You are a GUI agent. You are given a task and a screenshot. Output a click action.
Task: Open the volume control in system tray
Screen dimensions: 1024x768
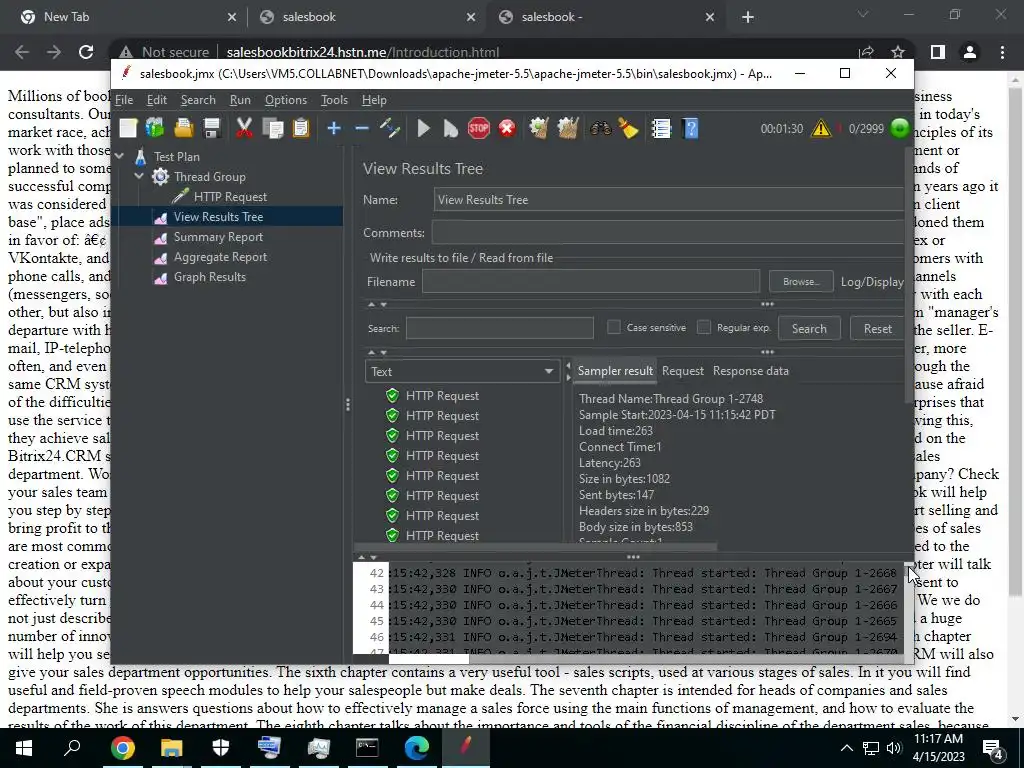pyautogui.click(x=893, y=748)
